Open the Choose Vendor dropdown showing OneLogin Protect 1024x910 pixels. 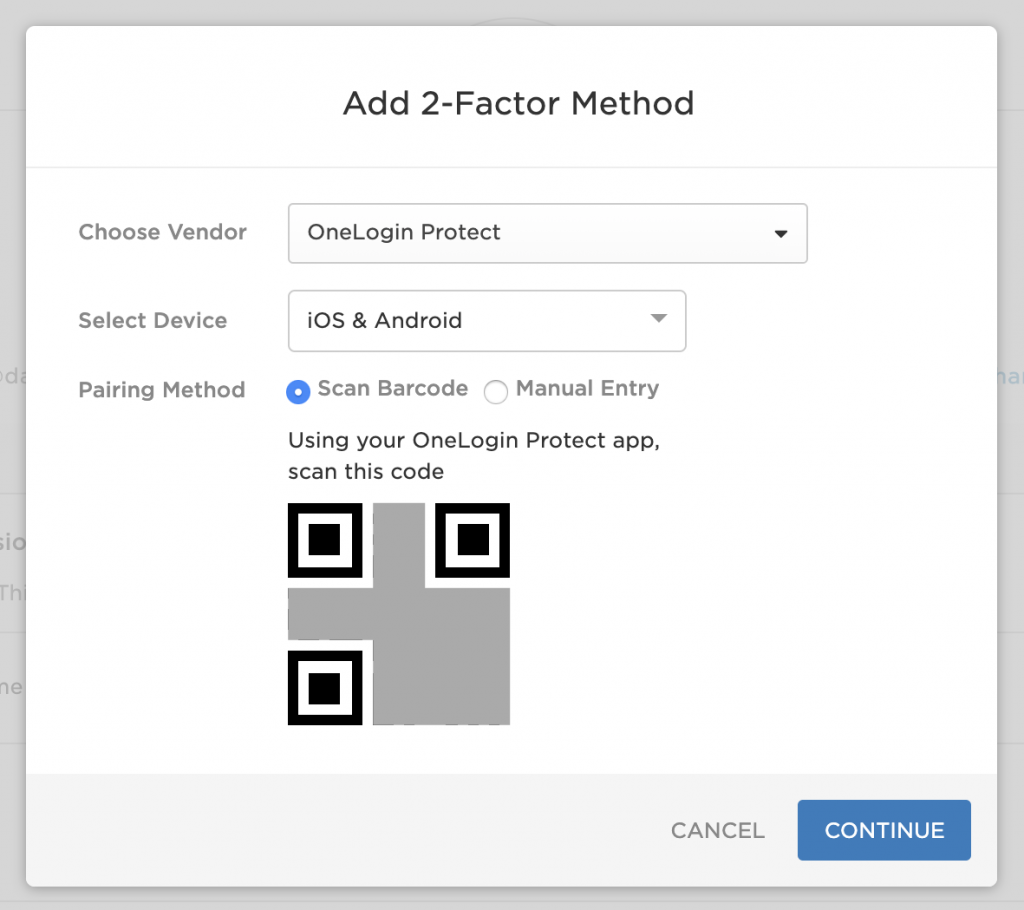click(x=547, y=233)
